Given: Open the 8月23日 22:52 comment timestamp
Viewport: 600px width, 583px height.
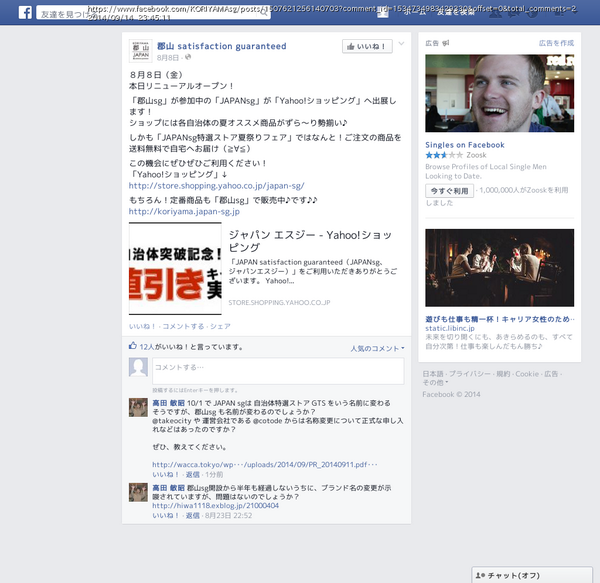Looking at the screenshot, I should pos(228,516).
